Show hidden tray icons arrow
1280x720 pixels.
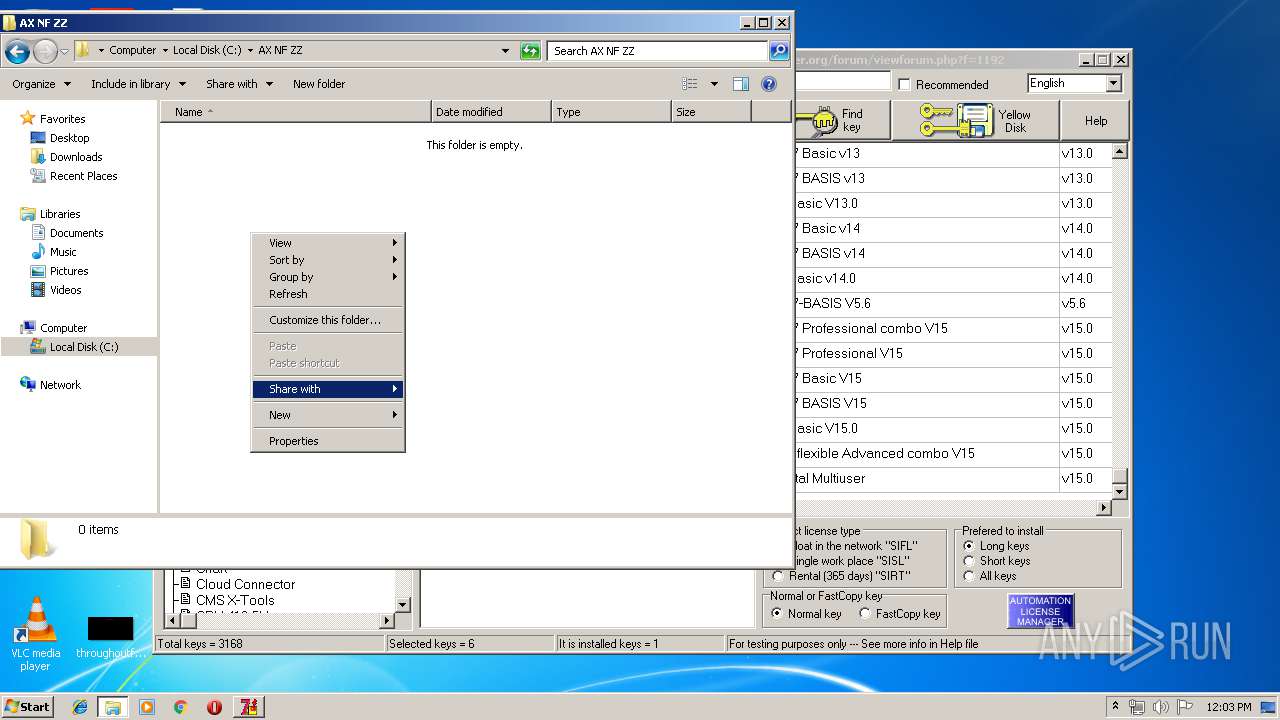pos(1116,707)
